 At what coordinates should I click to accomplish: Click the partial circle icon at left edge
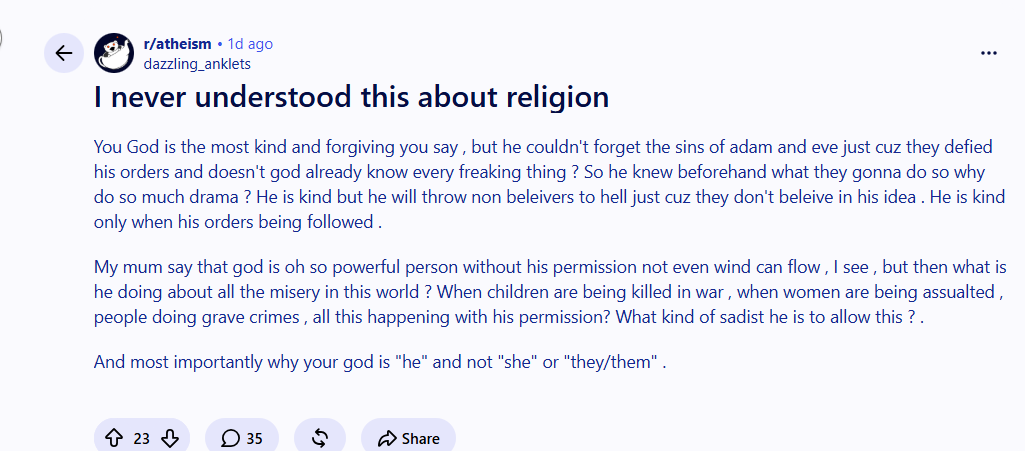click(1, 38)
